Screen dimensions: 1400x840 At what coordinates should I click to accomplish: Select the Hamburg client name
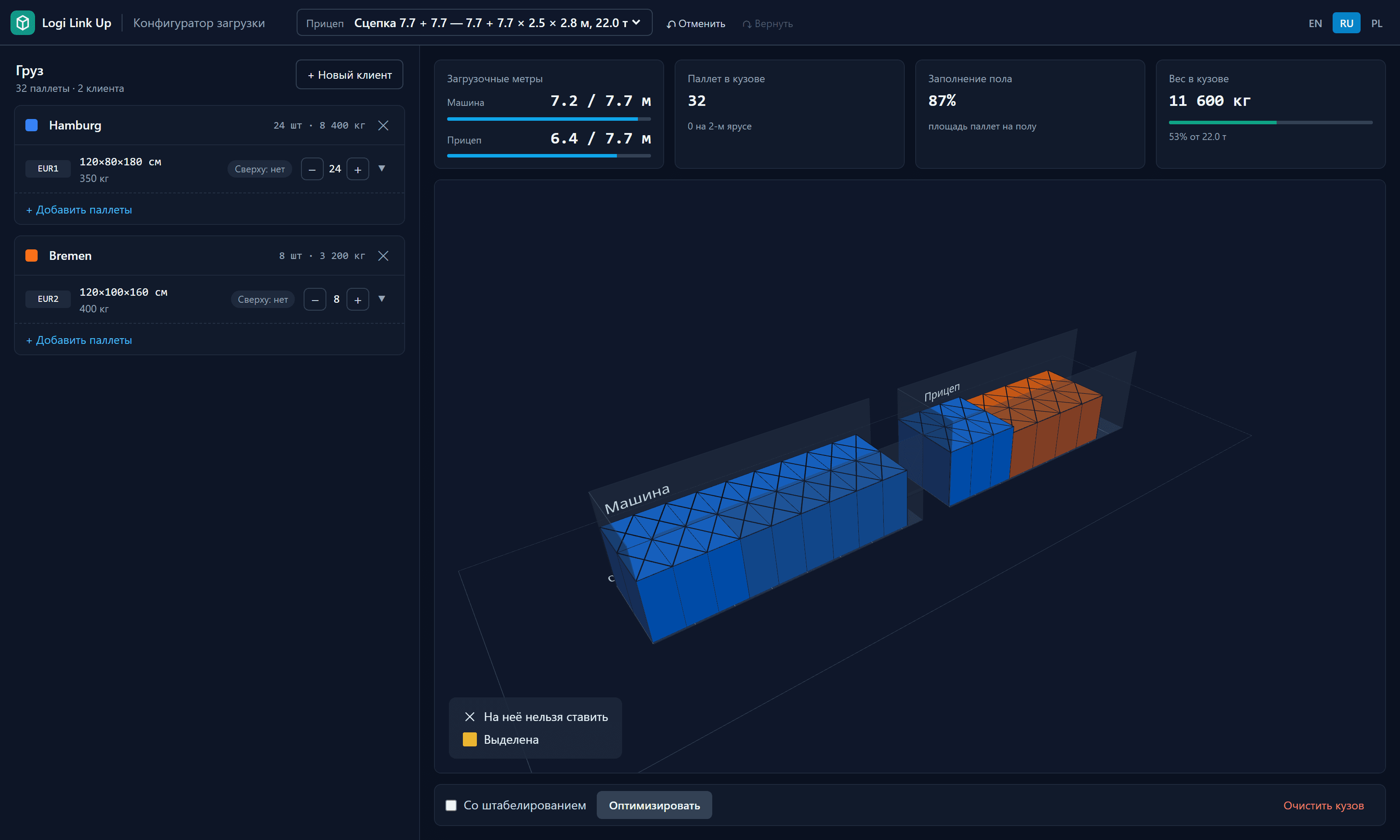(x=75, y=125)
